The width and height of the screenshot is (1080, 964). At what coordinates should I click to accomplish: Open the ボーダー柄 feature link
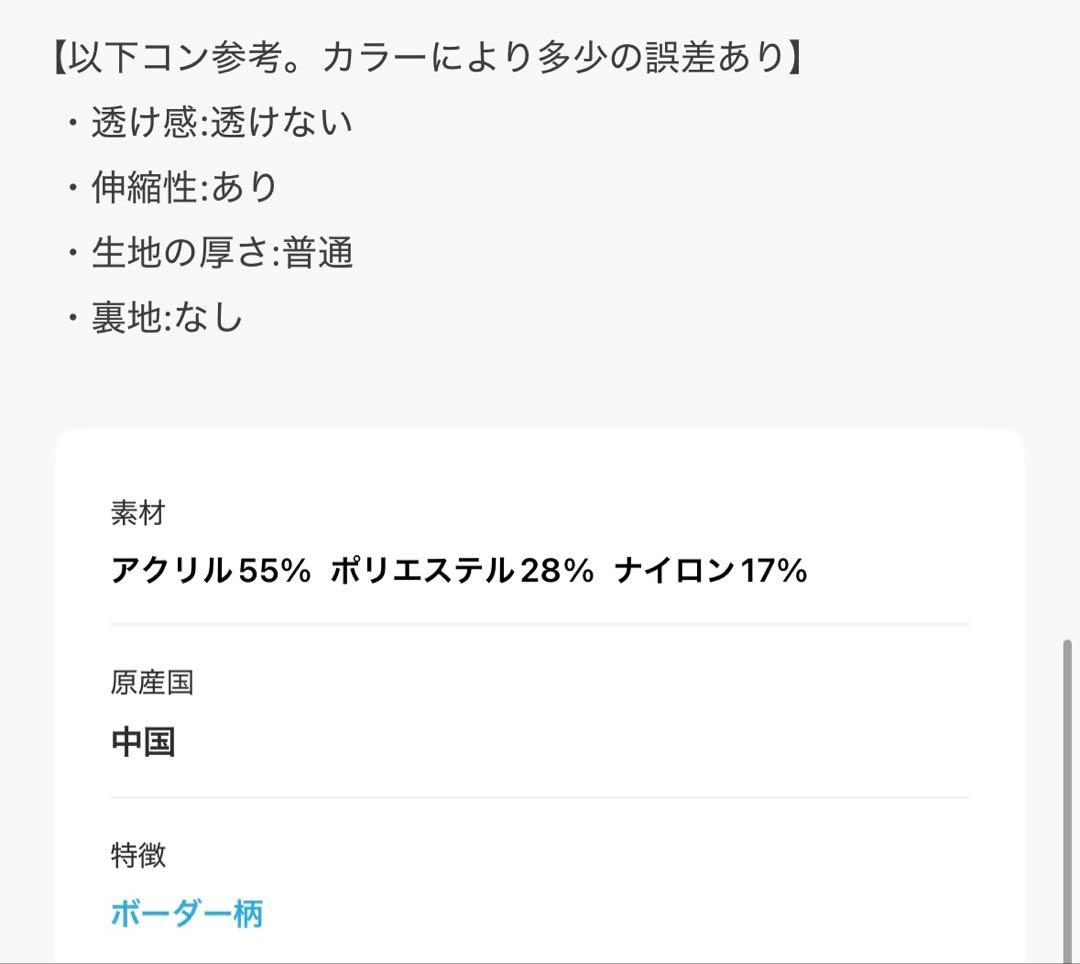(x=187, y=914)
